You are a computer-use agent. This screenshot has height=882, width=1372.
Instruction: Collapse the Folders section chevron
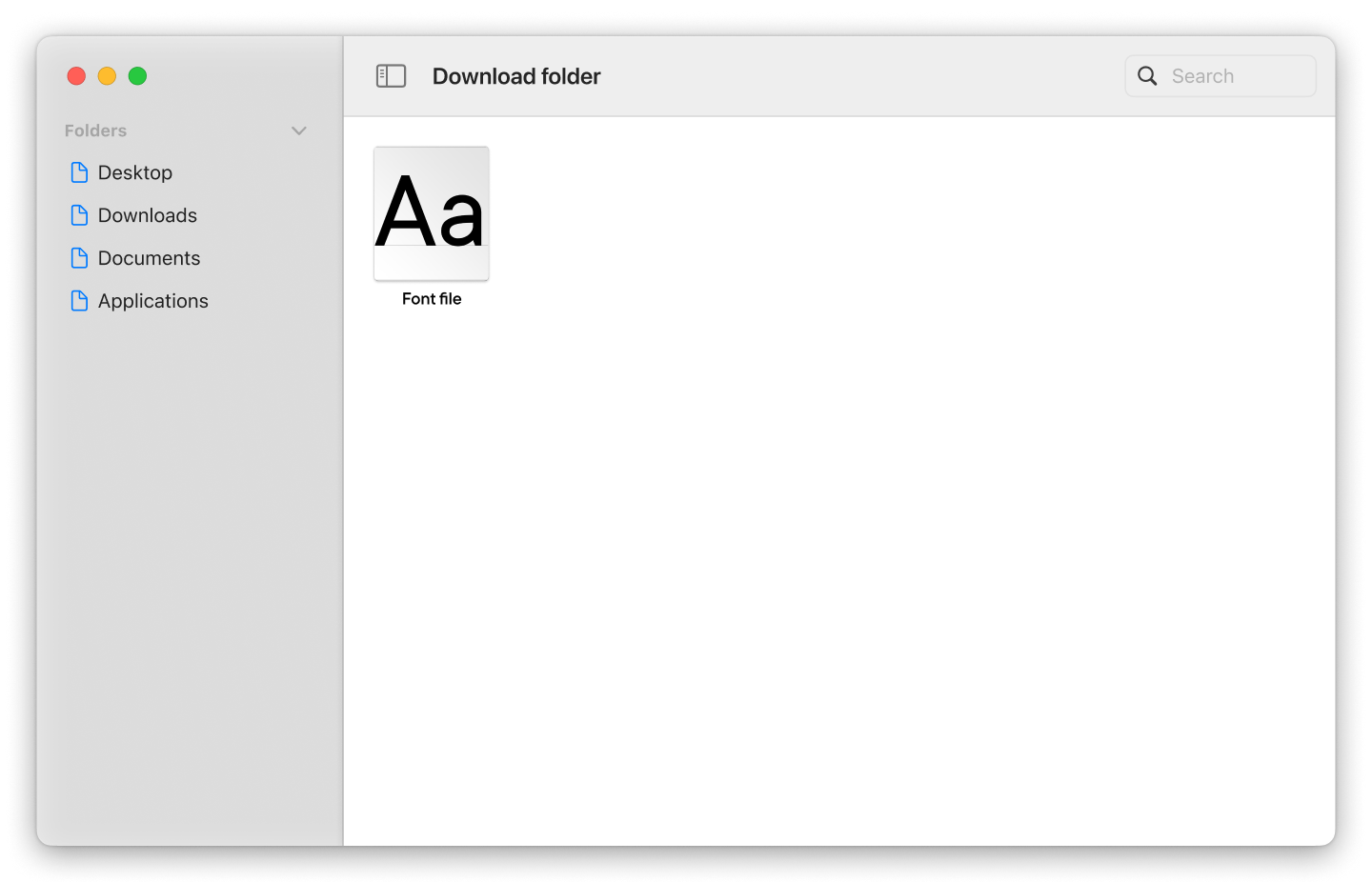[x=299, y=130]
